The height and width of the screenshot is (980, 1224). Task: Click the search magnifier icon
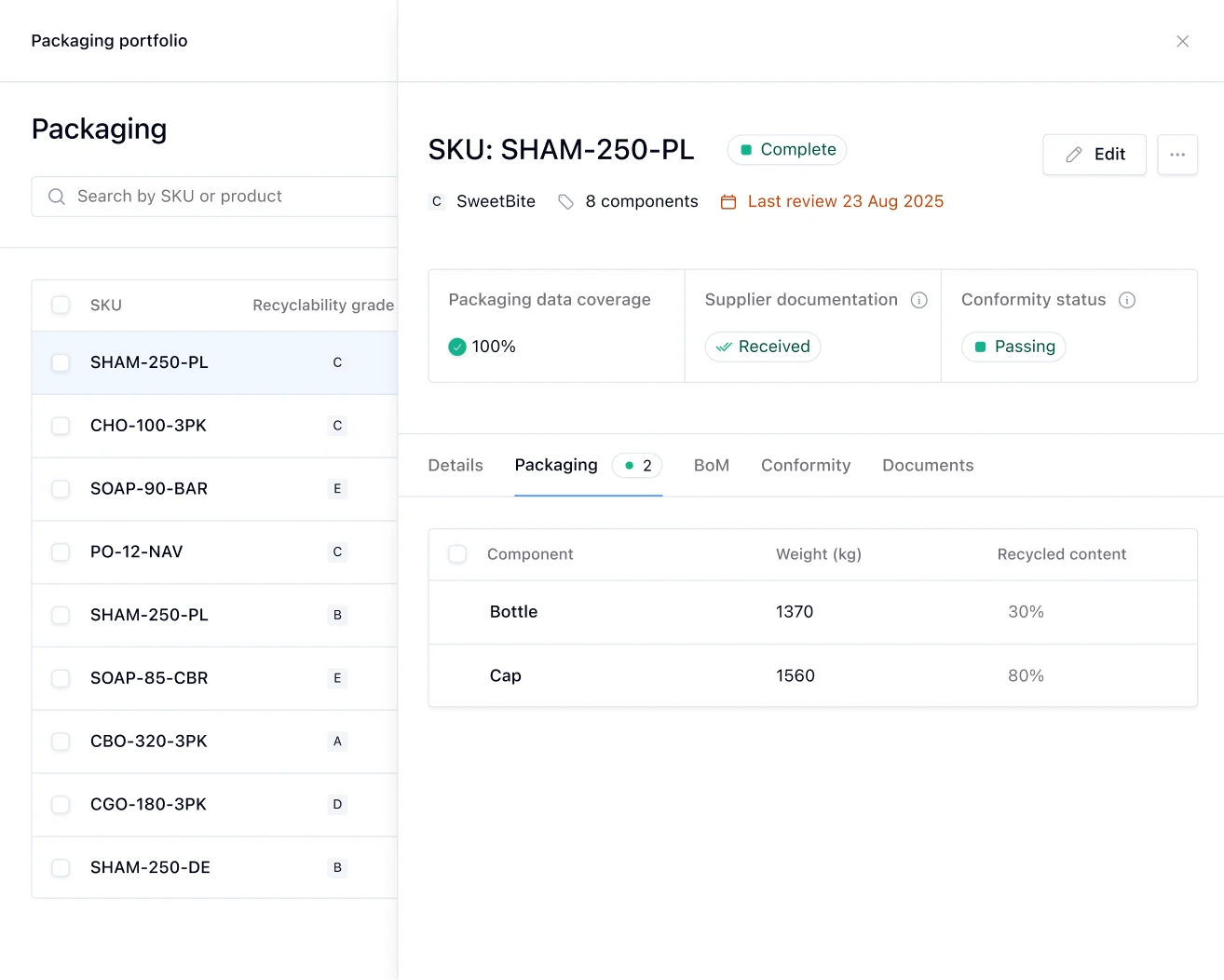coord(56,196)
